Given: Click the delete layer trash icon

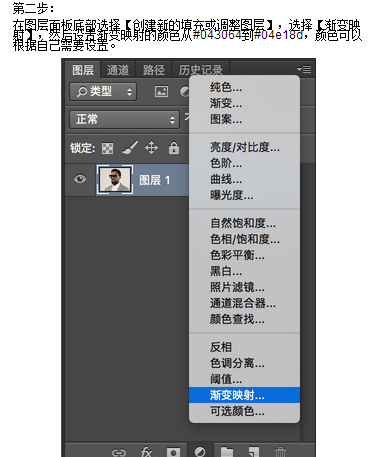Looking at the screenshot, I should point(280,452).
